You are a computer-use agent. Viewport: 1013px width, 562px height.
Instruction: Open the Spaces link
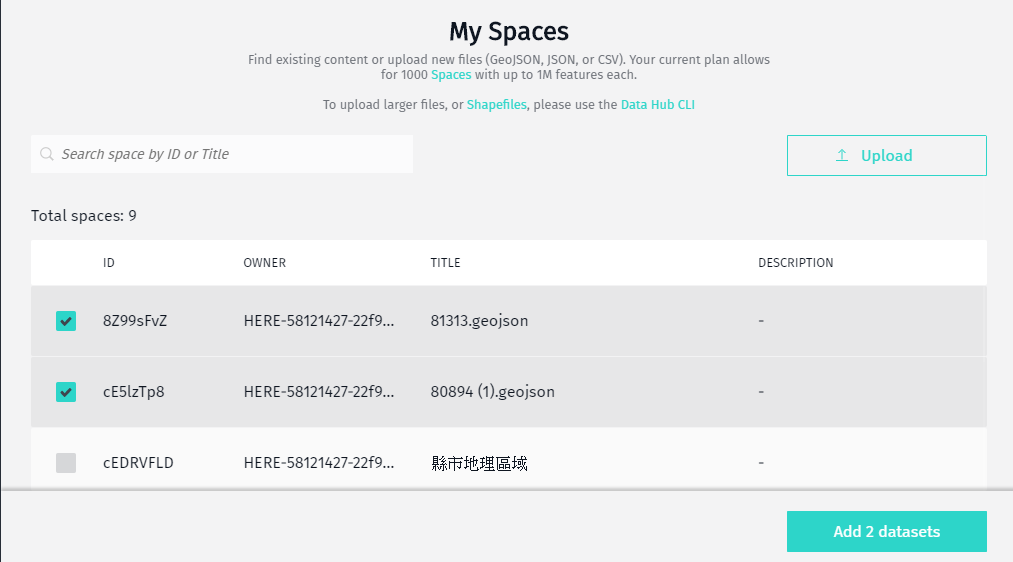point(451,75)
